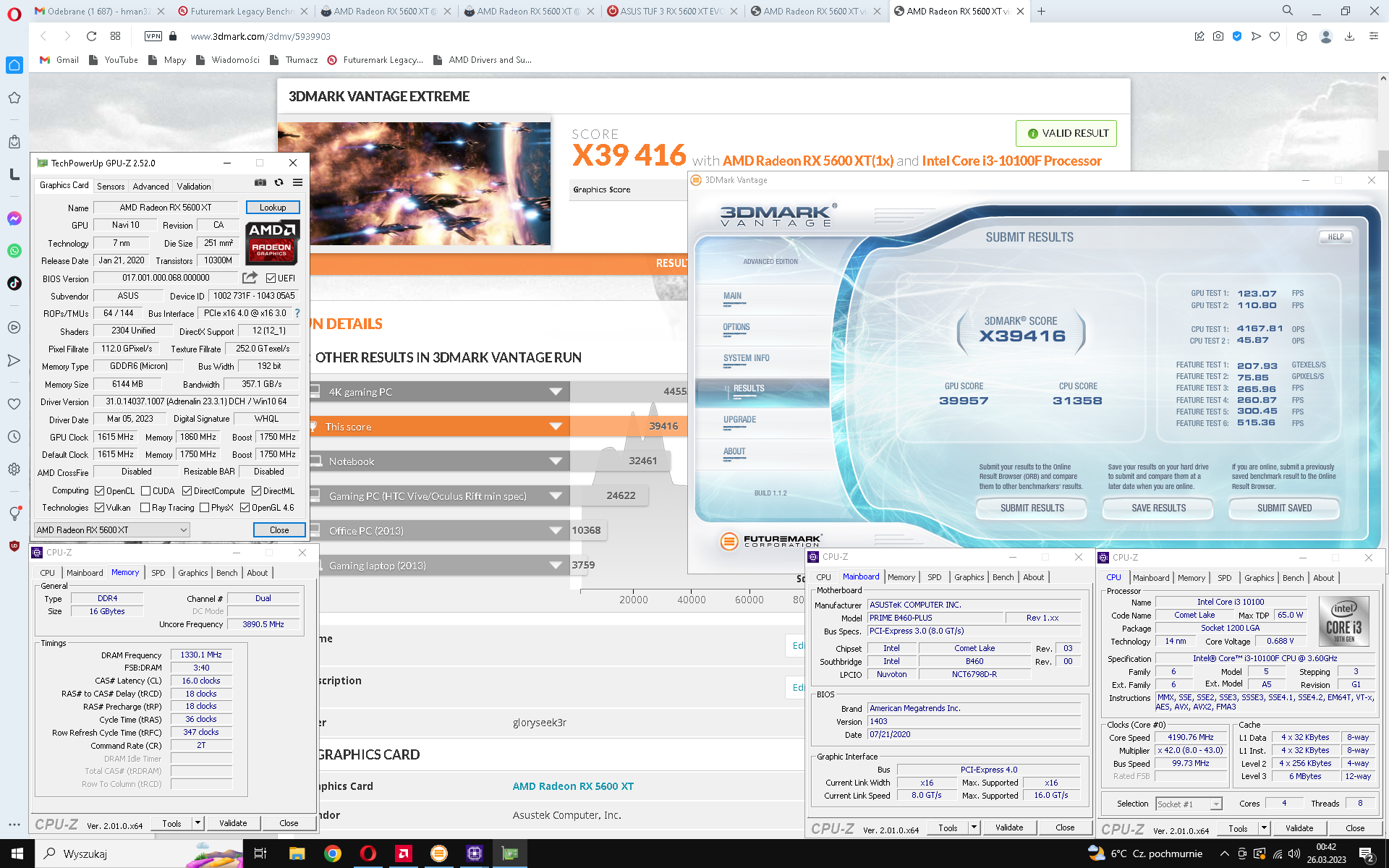Reload the page with the refresh icon

tap(91, 36)
